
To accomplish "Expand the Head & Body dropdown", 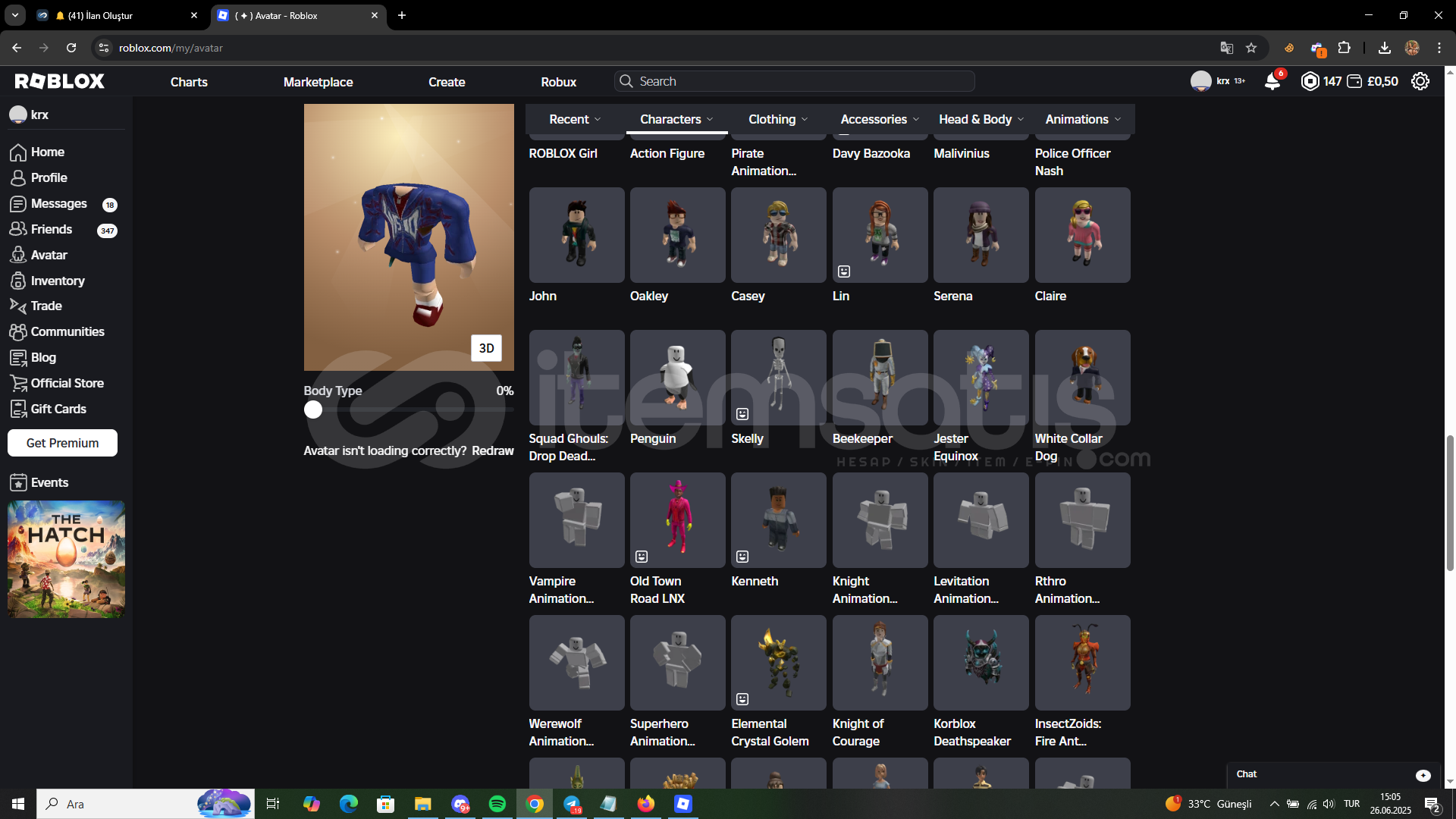I will 981,120.
